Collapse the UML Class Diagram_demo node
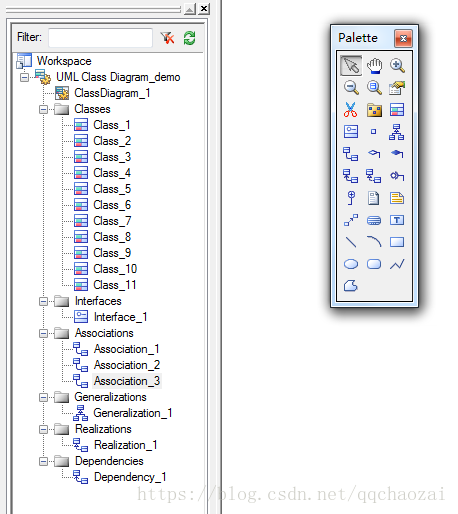Image resolution: width=458 pixels, height=514 pixels. pos(24,77)
